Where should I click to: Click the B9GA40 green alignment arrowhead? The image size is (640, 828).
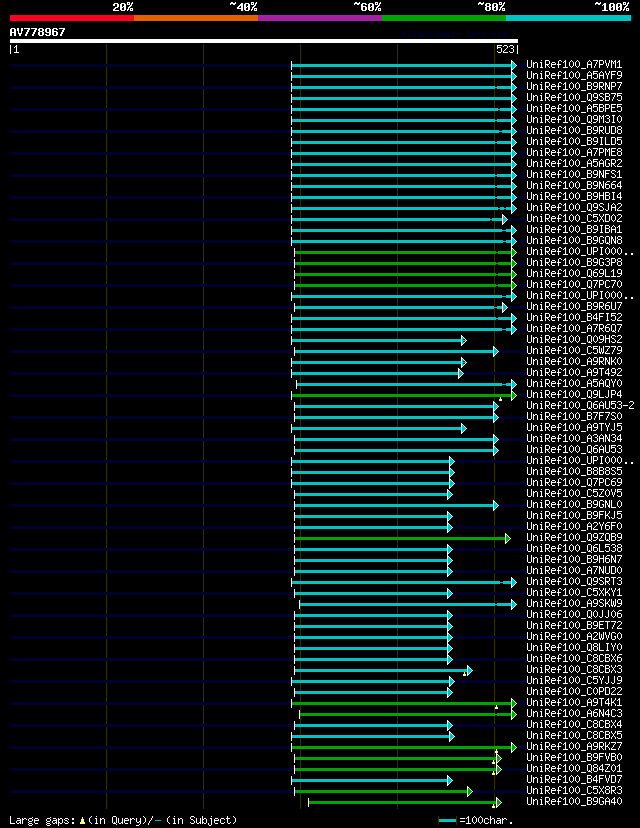[498, 803]
